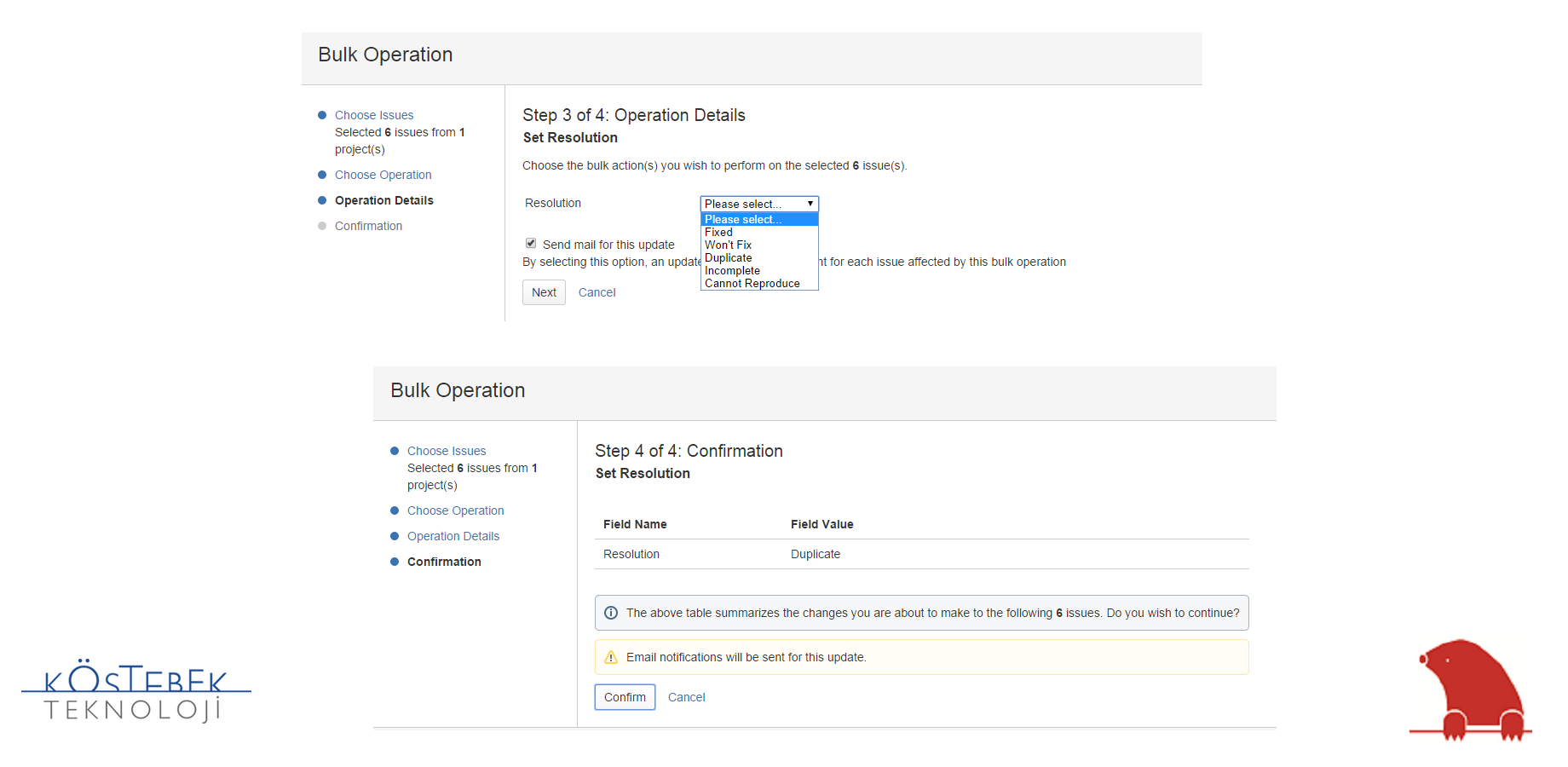Pick 'Duplicate' in the resolution list
1568x767 pixels.
759,257
